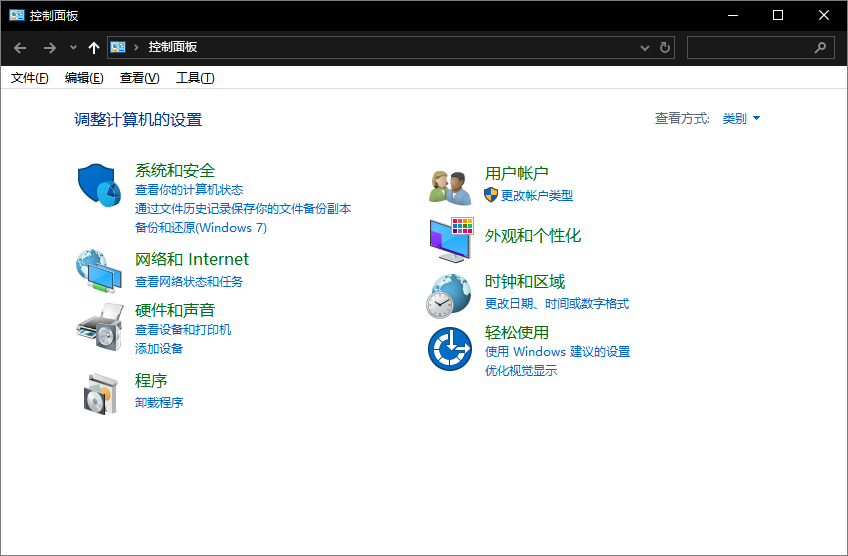Open the Ease of Access icon
848x556 pixels.
click(x=450, y=349)
